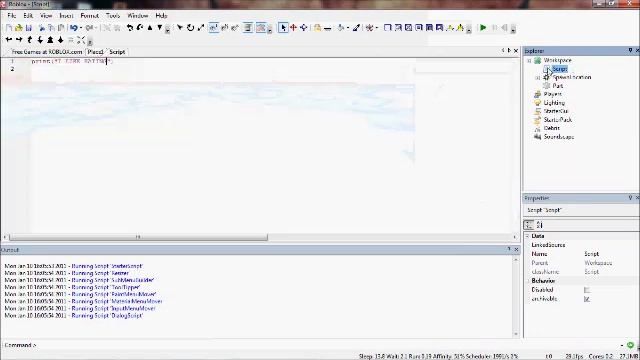Image resolution: width=640 pixels, height=360 pixels.
Task: Click the script editor horizontal scrollbar
Action: [x=138, y=237]
